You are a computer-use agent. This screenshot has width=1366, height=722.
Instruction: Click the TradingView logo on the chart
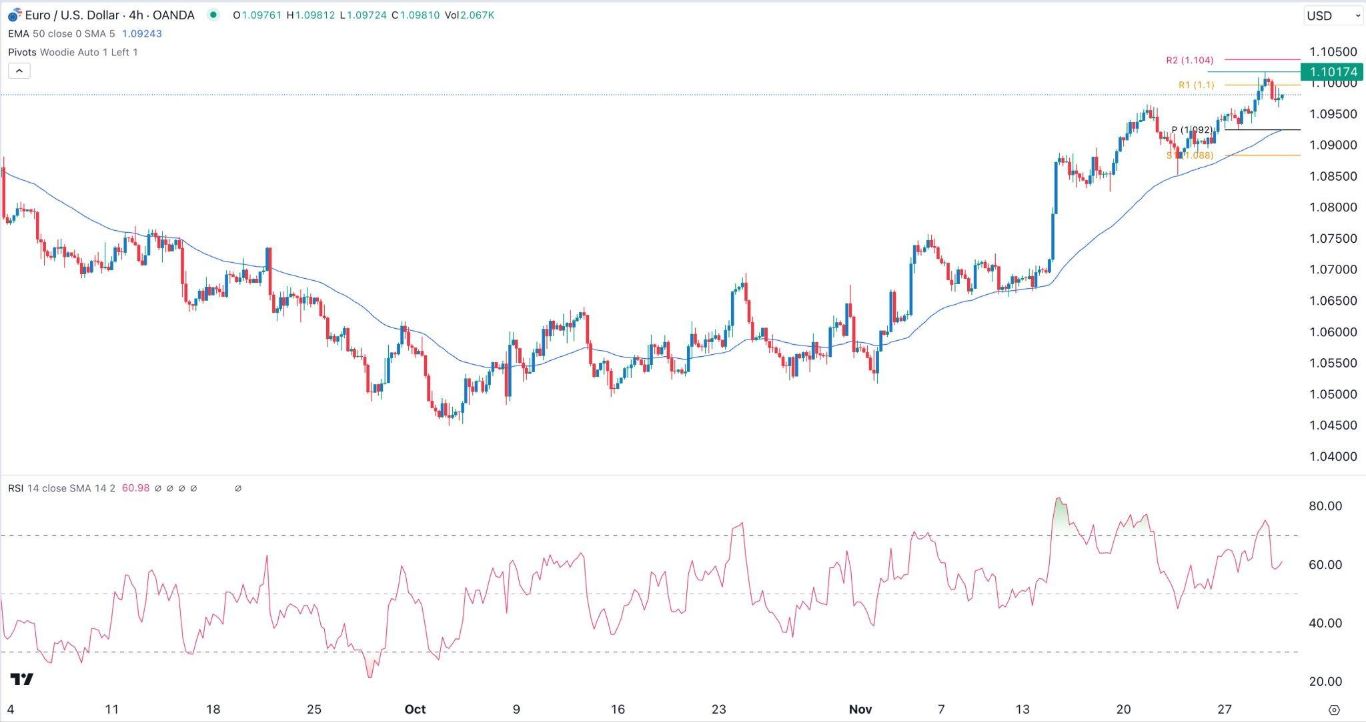pyautogui.click(x=22, y=679)
